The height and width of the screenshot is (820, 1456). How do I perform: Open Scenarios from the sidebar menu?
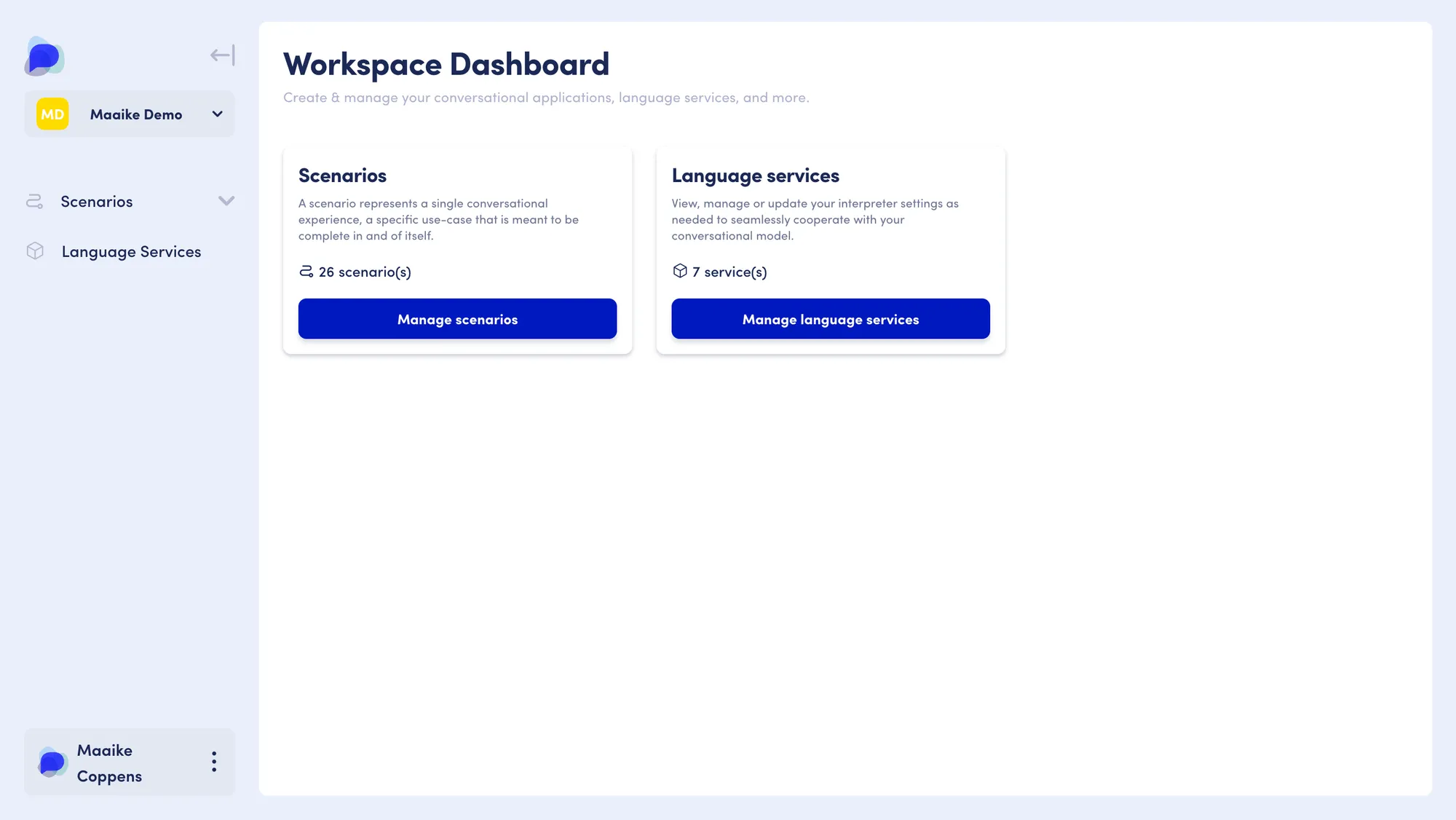pos(97,202)
